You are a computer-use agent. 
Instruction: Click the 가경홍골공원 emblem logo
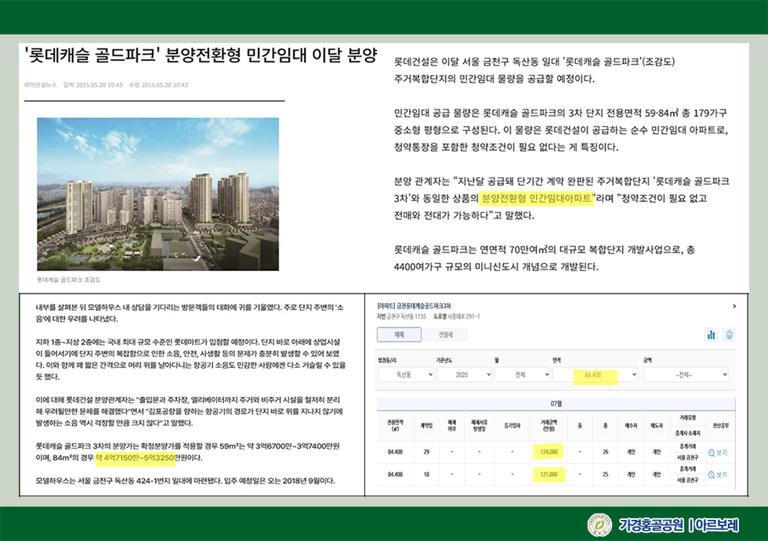click(600, 525)
